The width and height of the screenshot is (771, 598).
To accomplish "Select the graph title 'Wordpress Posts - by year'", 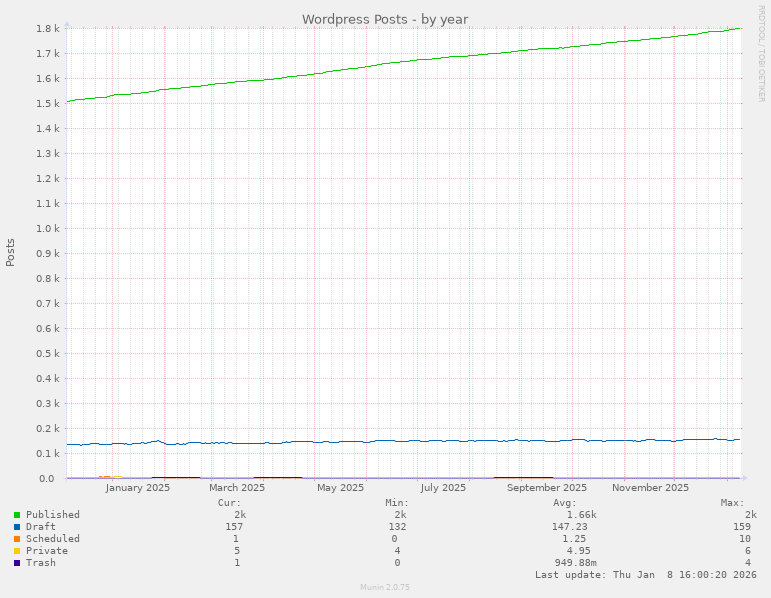I will 385,19.
